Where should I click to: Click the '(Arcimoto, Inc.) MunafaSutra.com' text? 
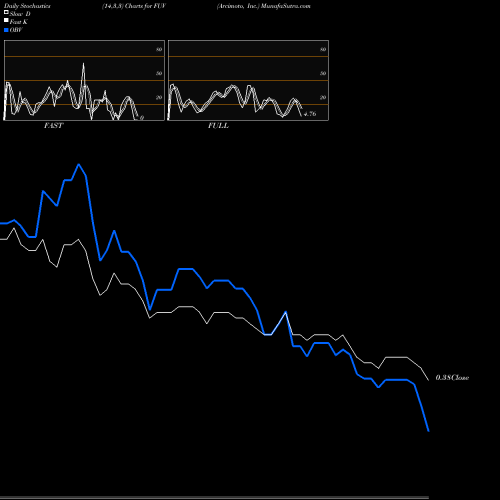point(264,6)
